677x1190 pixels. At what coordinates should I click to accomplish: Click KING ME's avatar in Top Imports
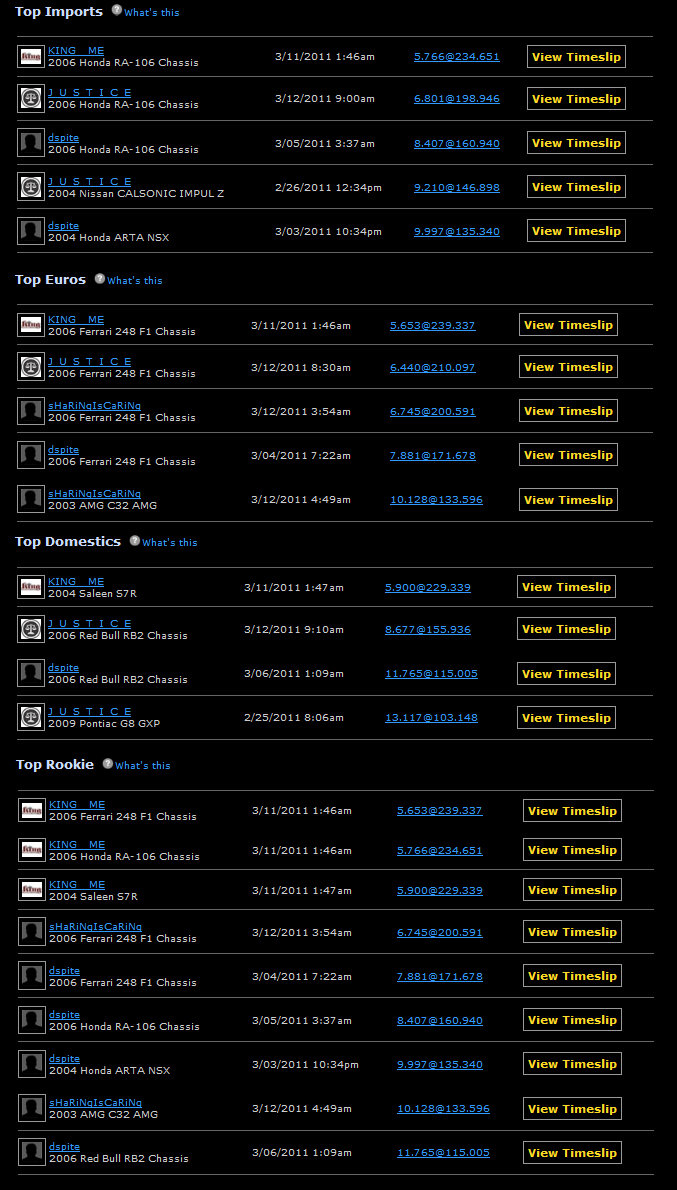tap(31, 56)
